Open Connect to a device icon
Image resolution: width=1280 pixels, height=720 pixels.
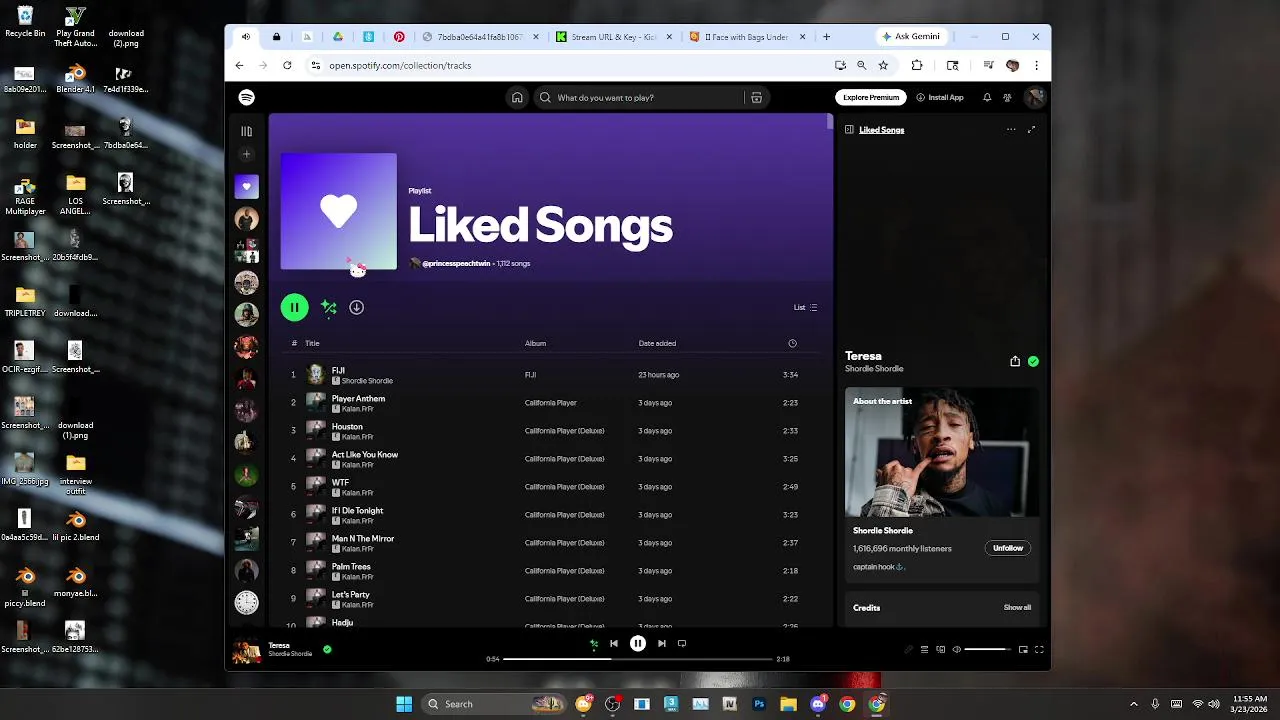tap(940, 650)
